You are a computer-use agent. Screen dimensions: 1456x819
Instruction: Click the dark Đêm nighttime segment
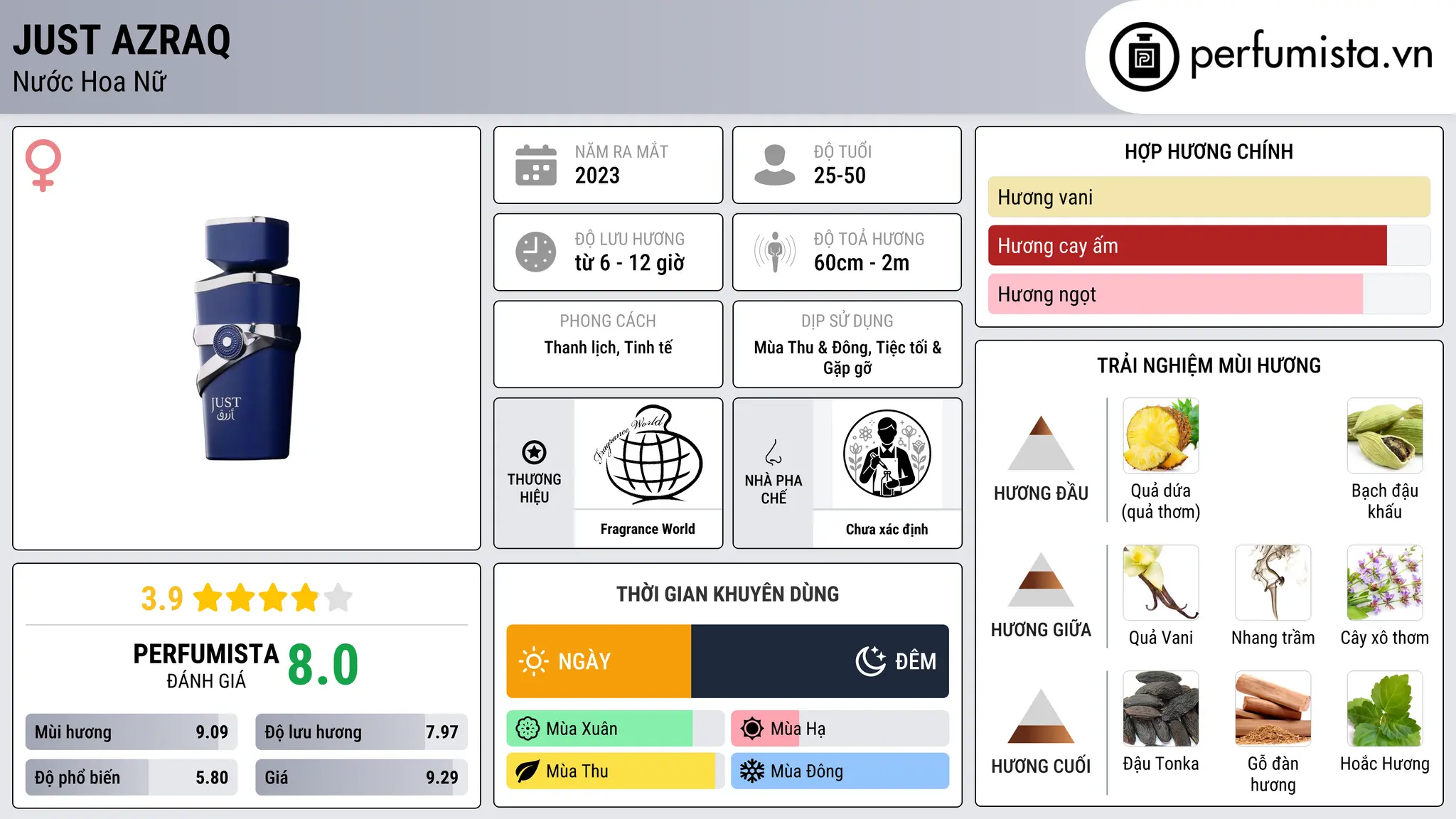coord(820,661)
